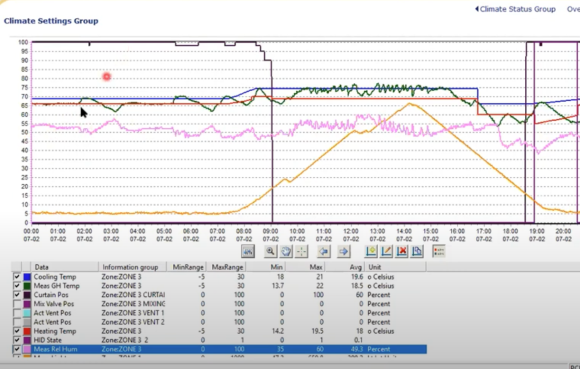Click the Avg column header

345,267
